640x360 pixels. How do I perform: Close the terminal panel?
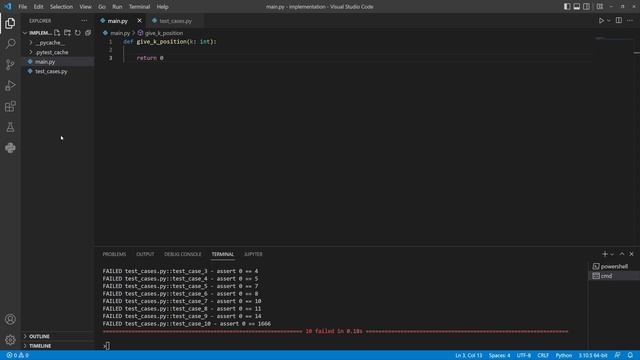click(x=631, y=254)
